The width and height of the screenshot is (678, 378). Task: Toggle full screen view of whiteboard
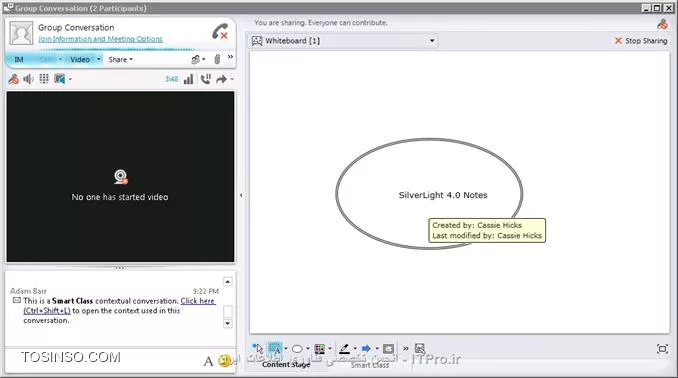pos(662,349)
